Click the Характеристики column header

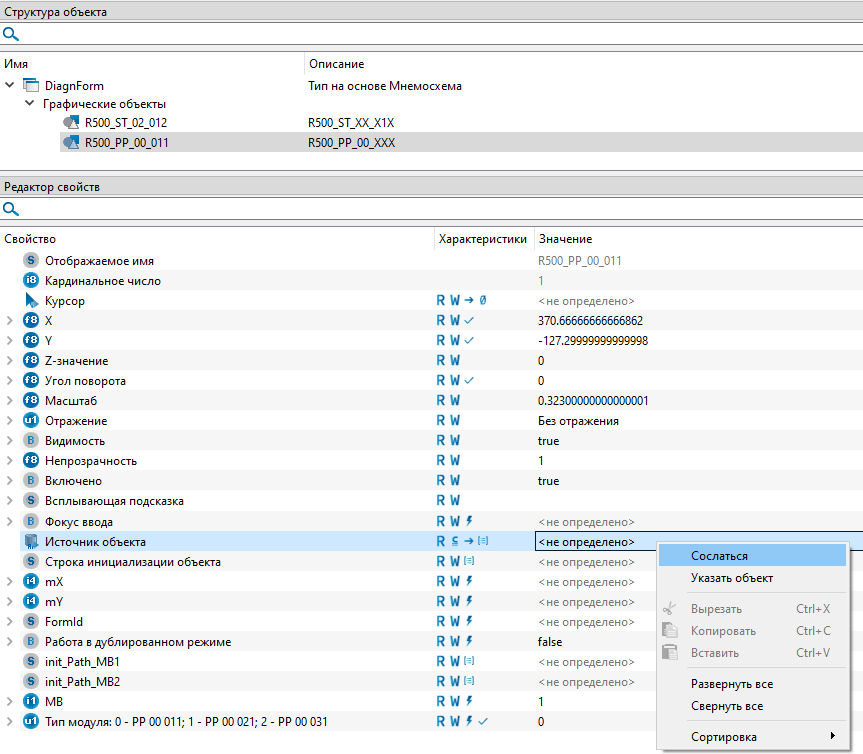click(482, 239)
